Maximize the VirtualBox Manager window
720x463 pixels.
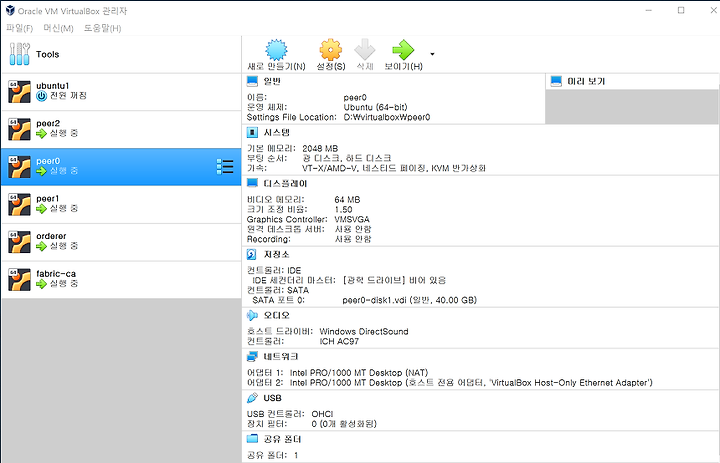point(681,10)
